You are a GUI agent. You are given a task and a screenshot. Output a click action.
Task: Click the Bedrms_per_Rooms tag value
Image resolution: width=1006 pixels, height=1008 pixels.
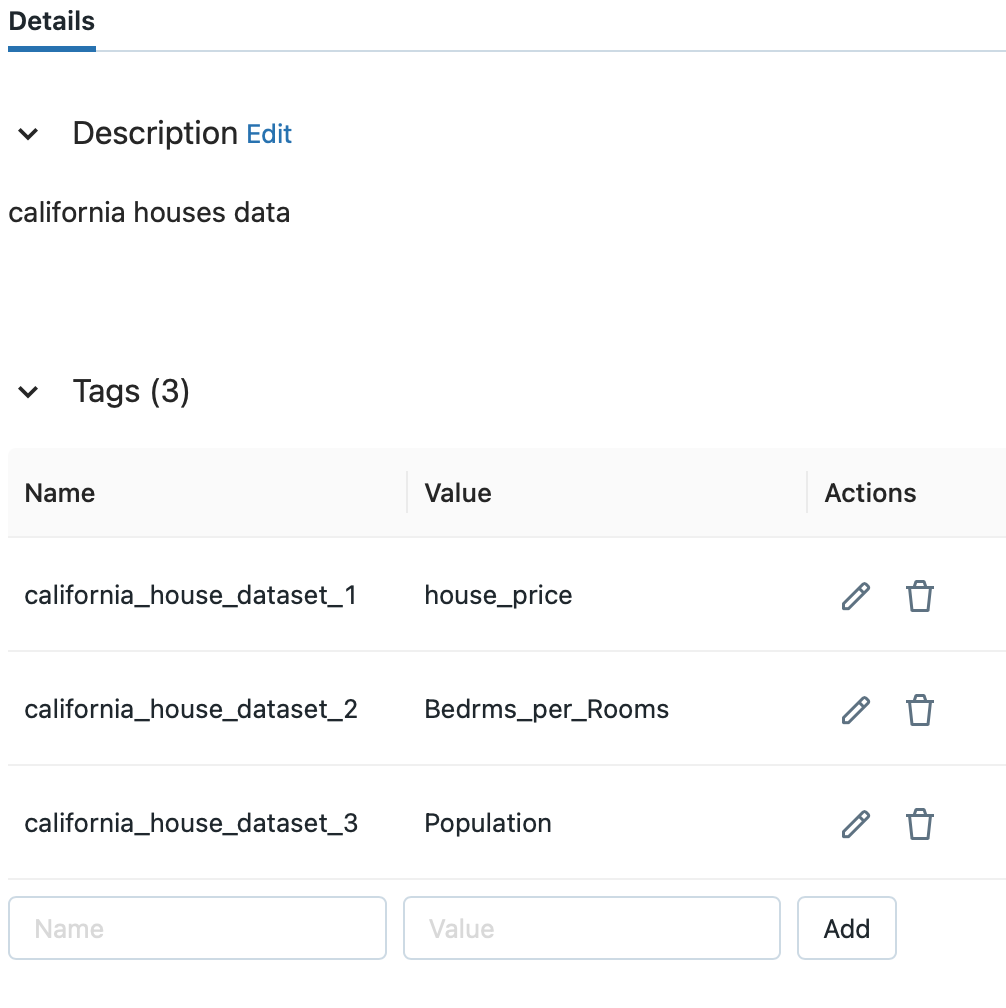click(x=546, y=709)
